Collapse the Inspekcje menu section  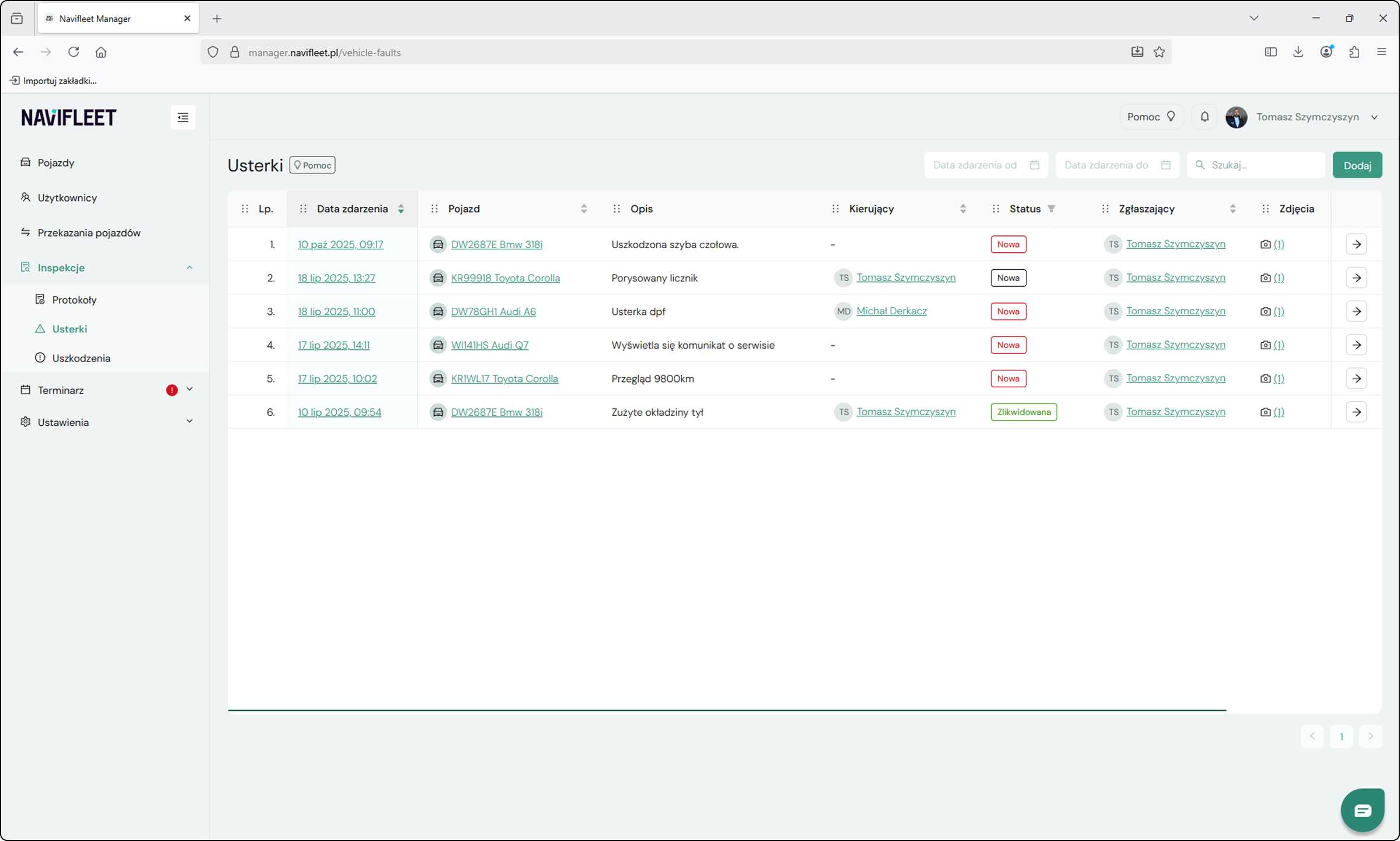click(189, 267)
